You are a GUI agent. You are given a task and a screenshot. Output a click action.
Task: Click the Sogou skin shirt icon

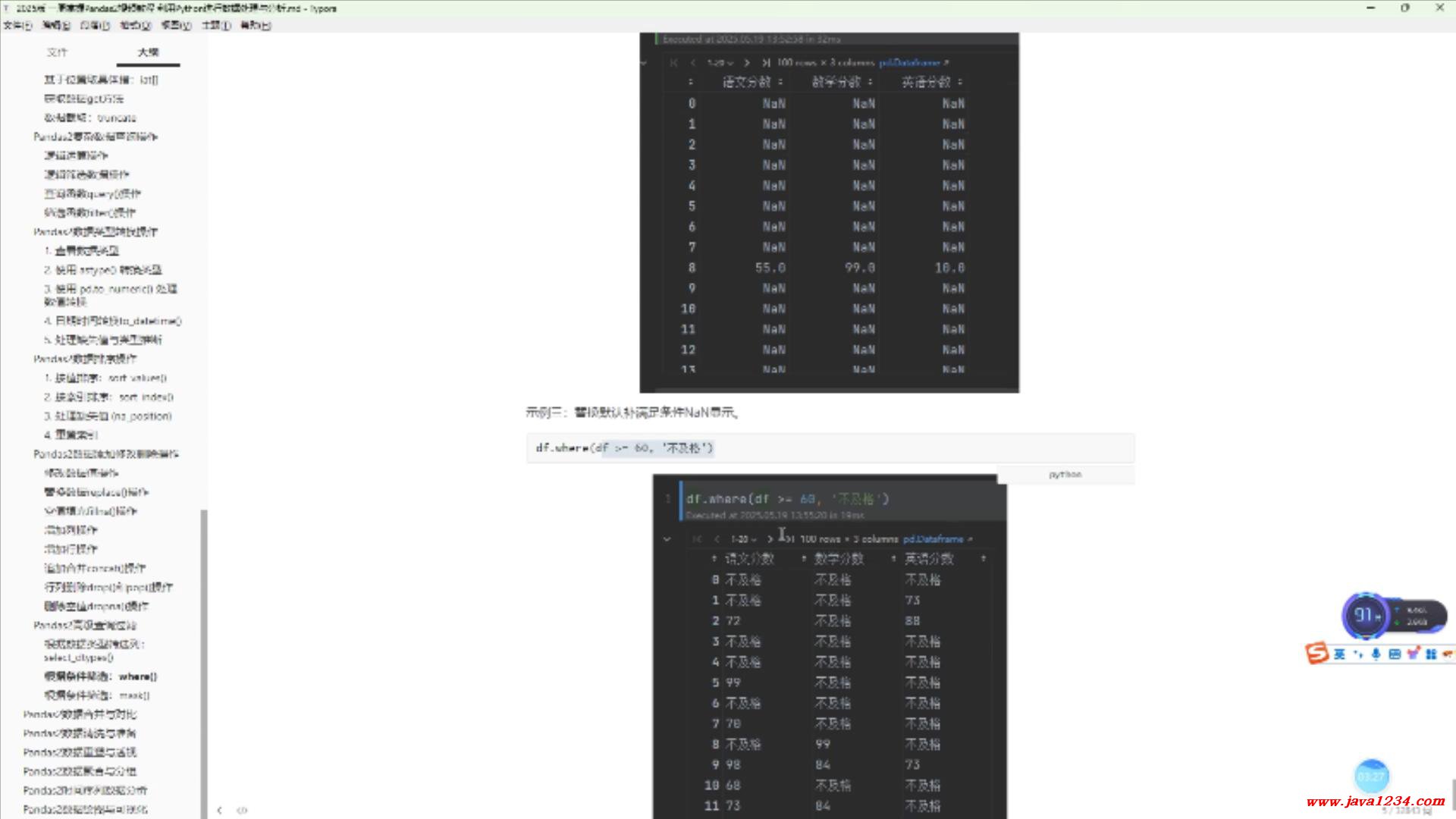[x=1413, y=654]
